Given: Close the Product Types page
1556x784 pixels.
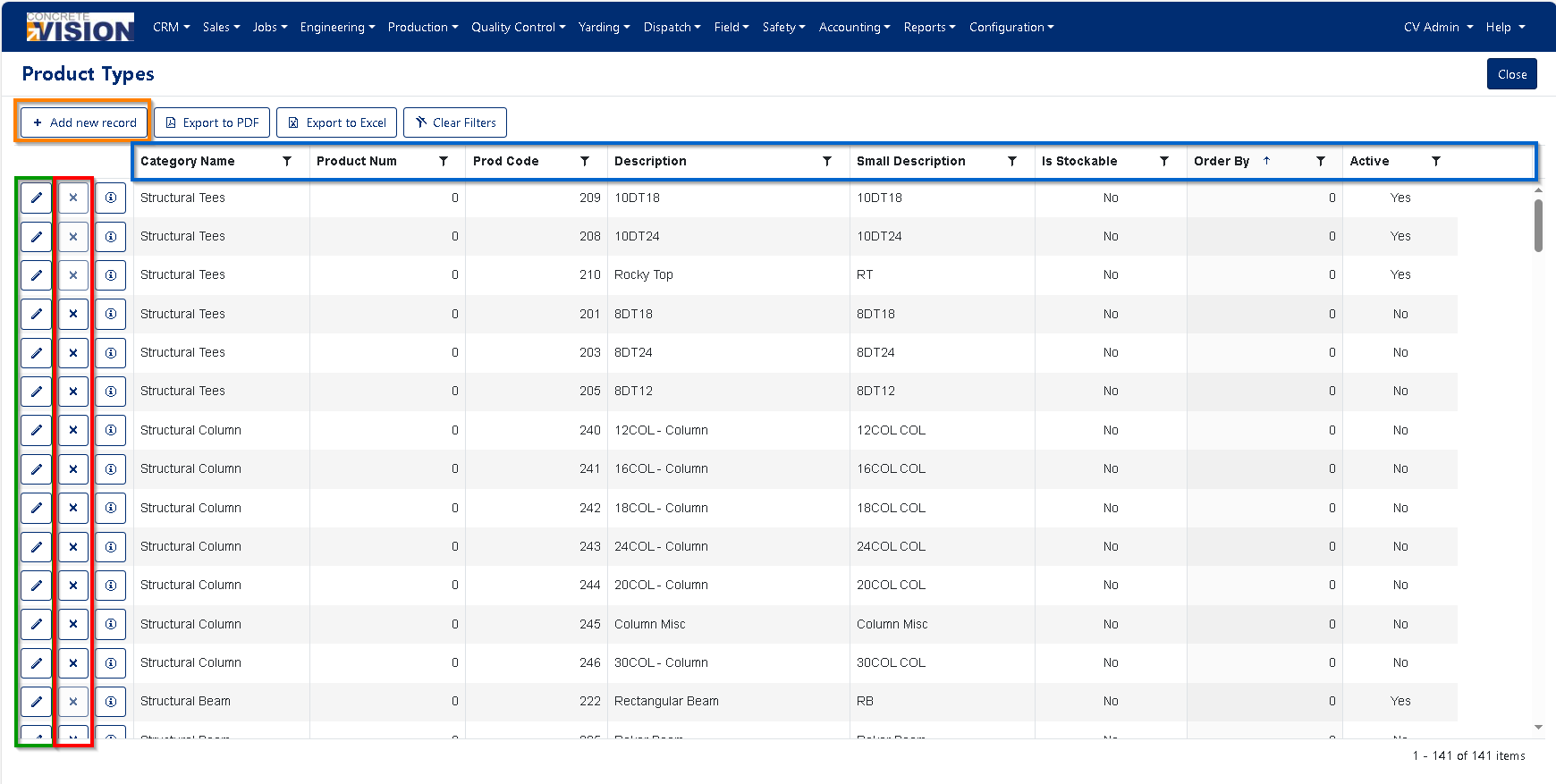Looking at the screenshot, I should (x=1512, y=74).
